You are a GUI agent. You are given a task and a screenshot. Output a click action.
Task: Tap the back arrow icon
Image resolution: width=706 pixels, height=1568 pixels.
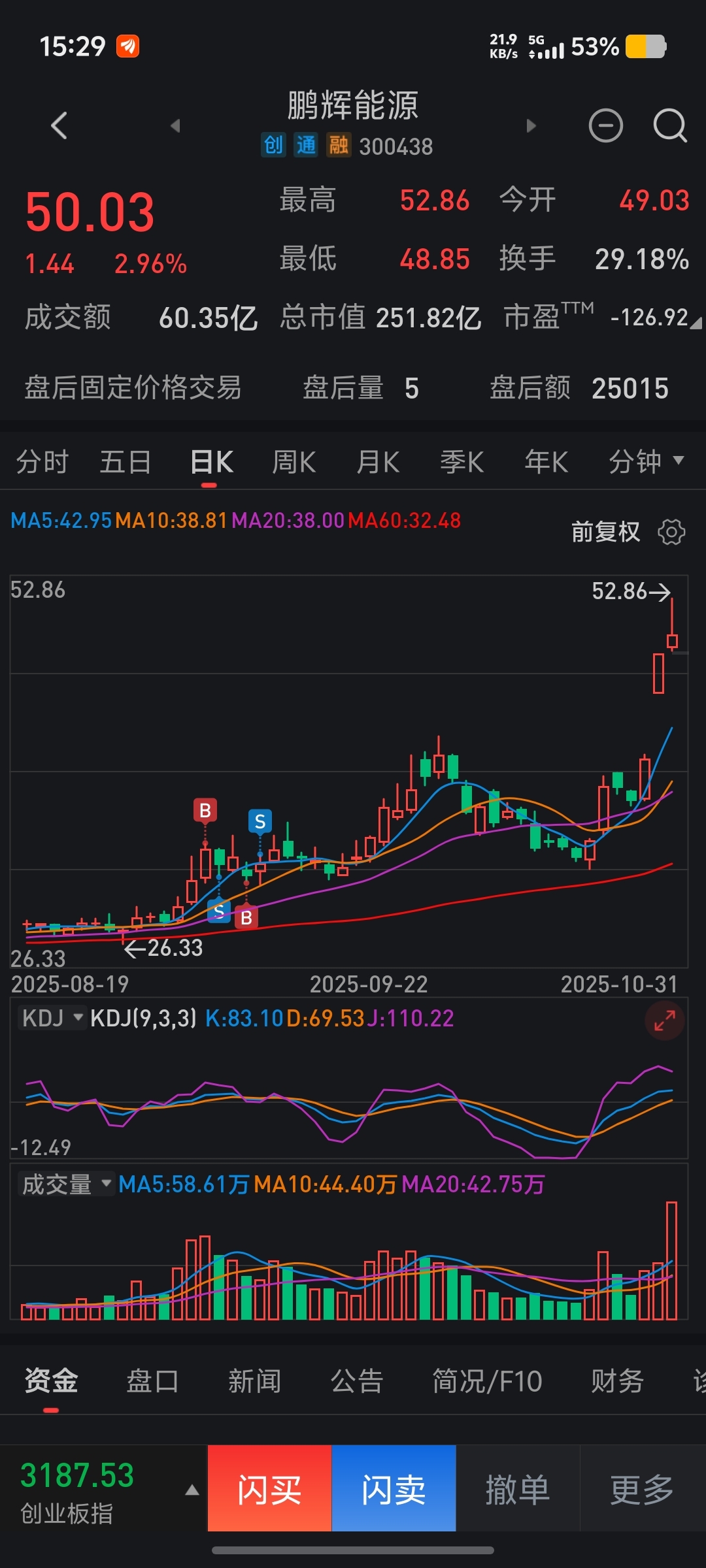pos(59,125)
